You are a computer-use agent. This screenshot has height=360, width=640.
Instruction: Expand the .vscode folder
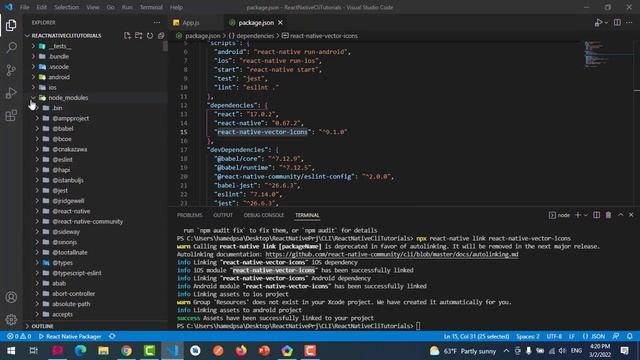[33, 67]
